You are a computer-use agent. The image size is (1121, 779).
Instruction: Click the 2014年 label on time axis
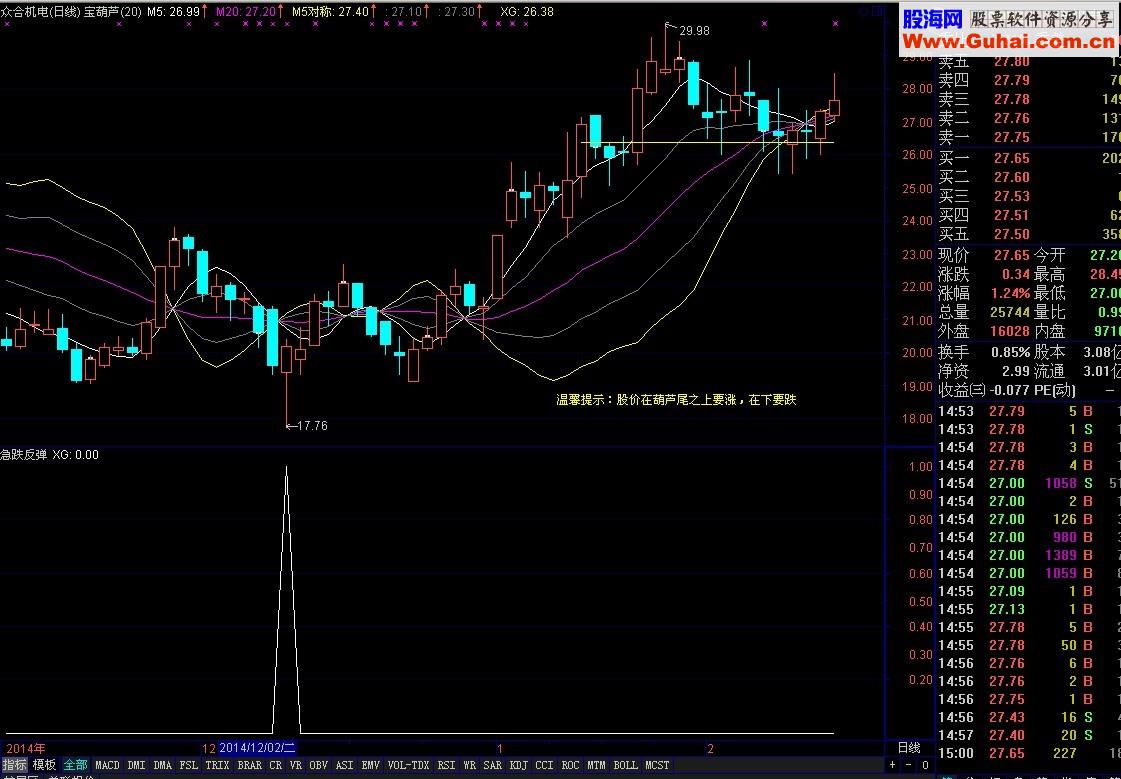pos(26,748)
